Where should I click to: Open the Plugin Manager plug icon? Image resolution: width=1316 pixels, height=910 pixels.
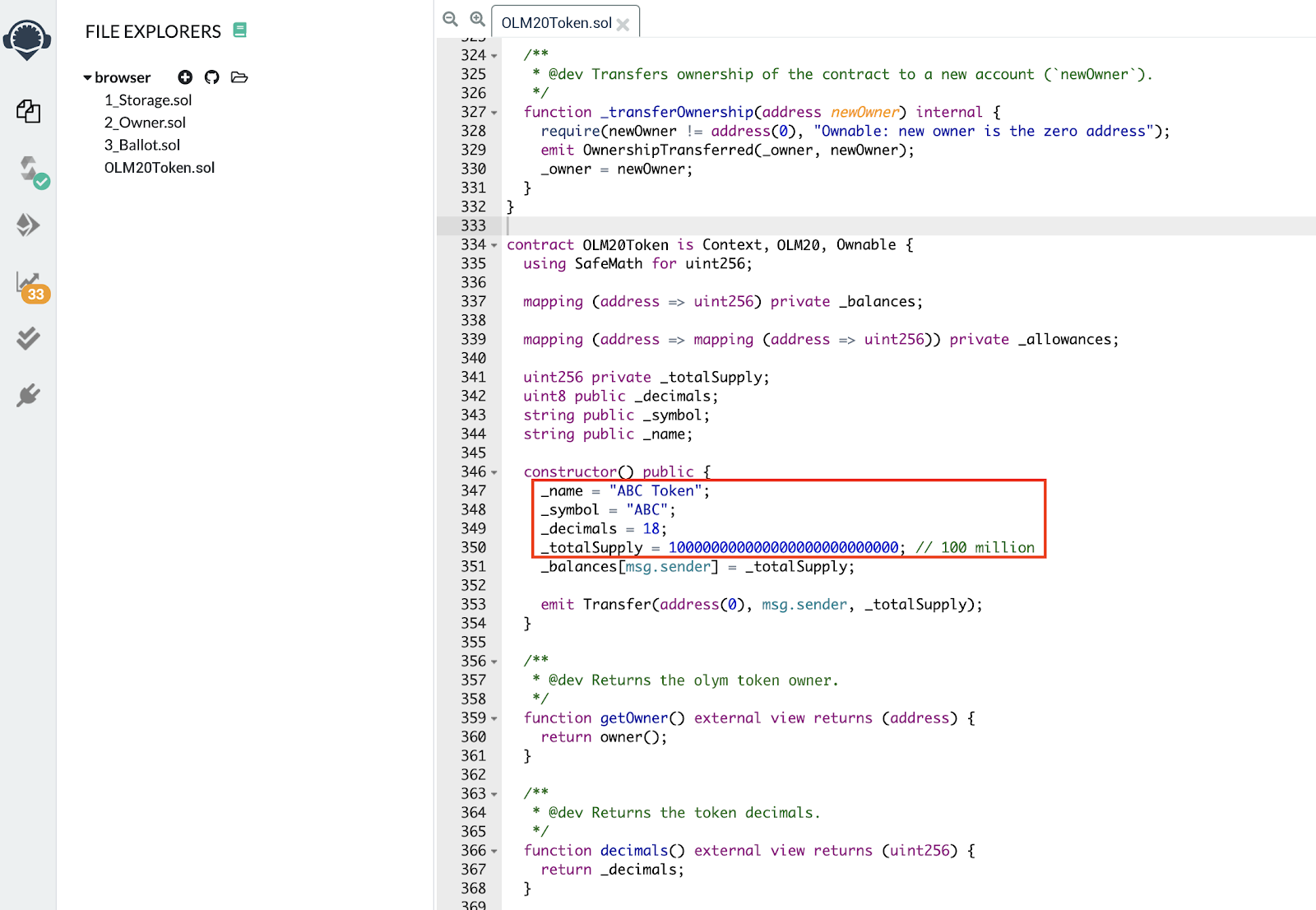click(x=29, y=396)
